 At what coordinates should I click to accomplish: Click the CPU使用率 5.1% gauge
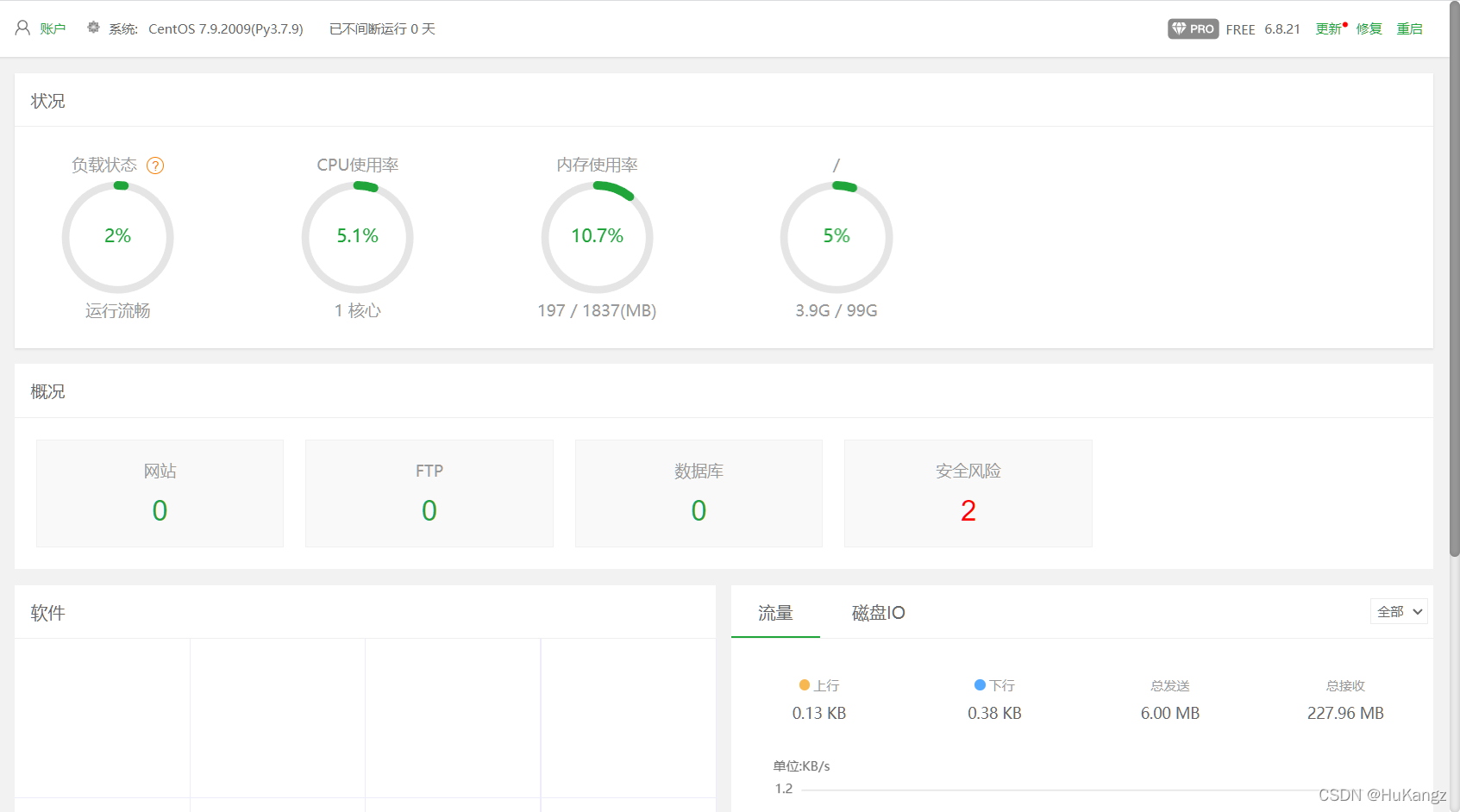(x=357, y=237)
